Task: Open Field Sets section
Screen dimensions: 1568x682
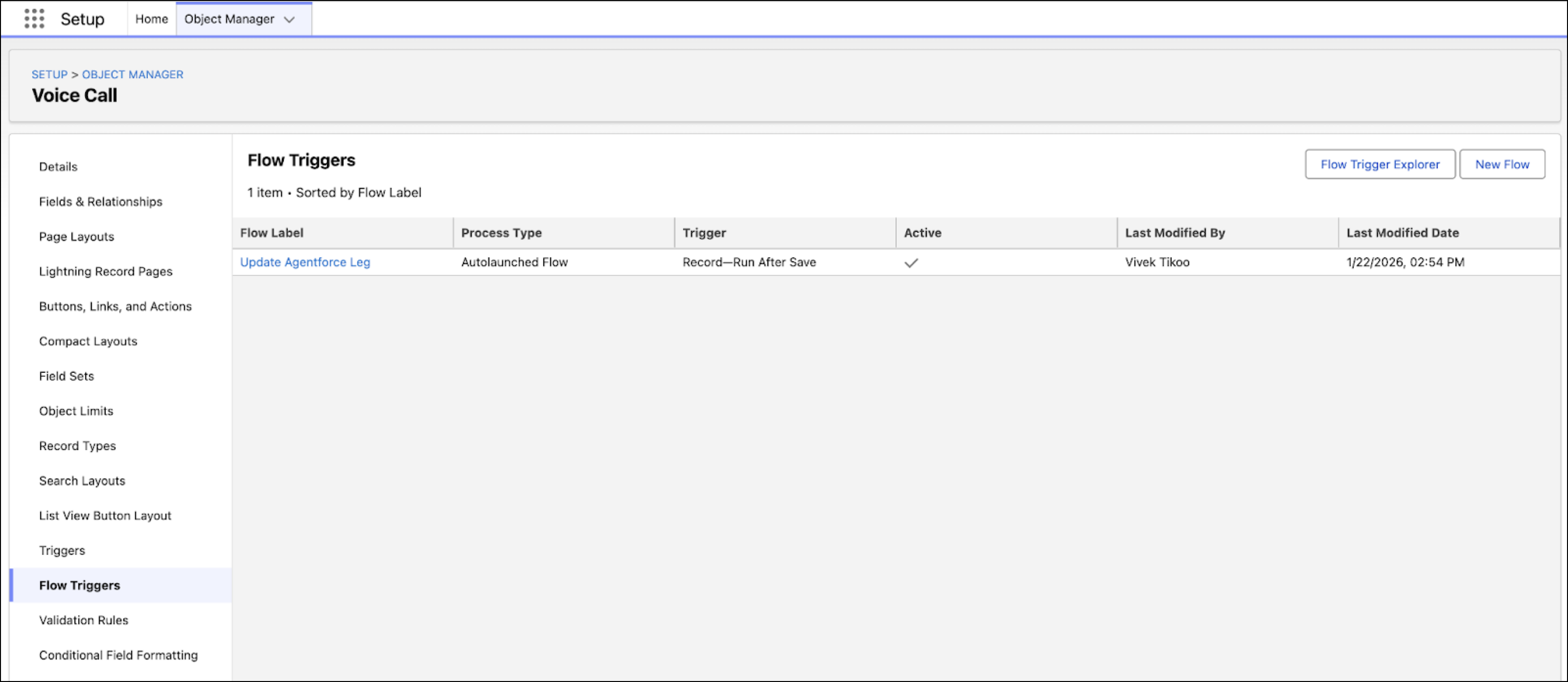Action: [x=67, y=376]
